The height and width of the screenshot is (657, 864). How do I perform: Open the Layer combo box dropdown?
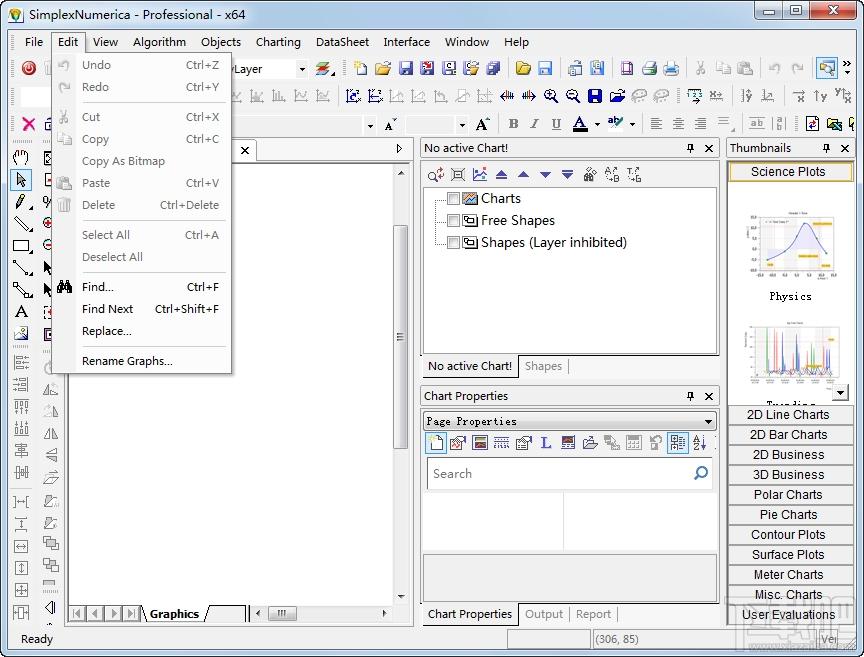(x=302, y=69)
